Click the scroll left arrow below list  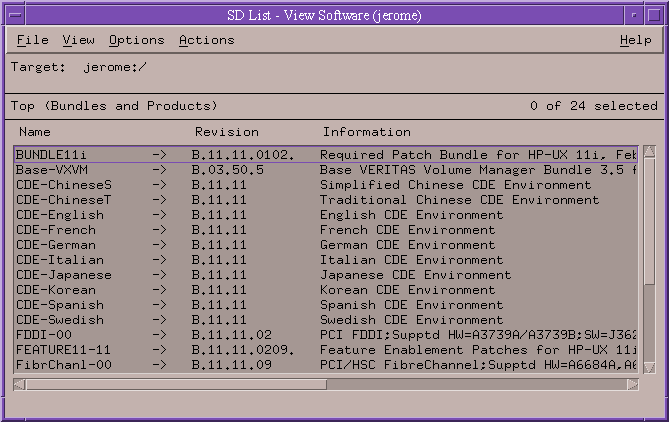click(19, 384)
